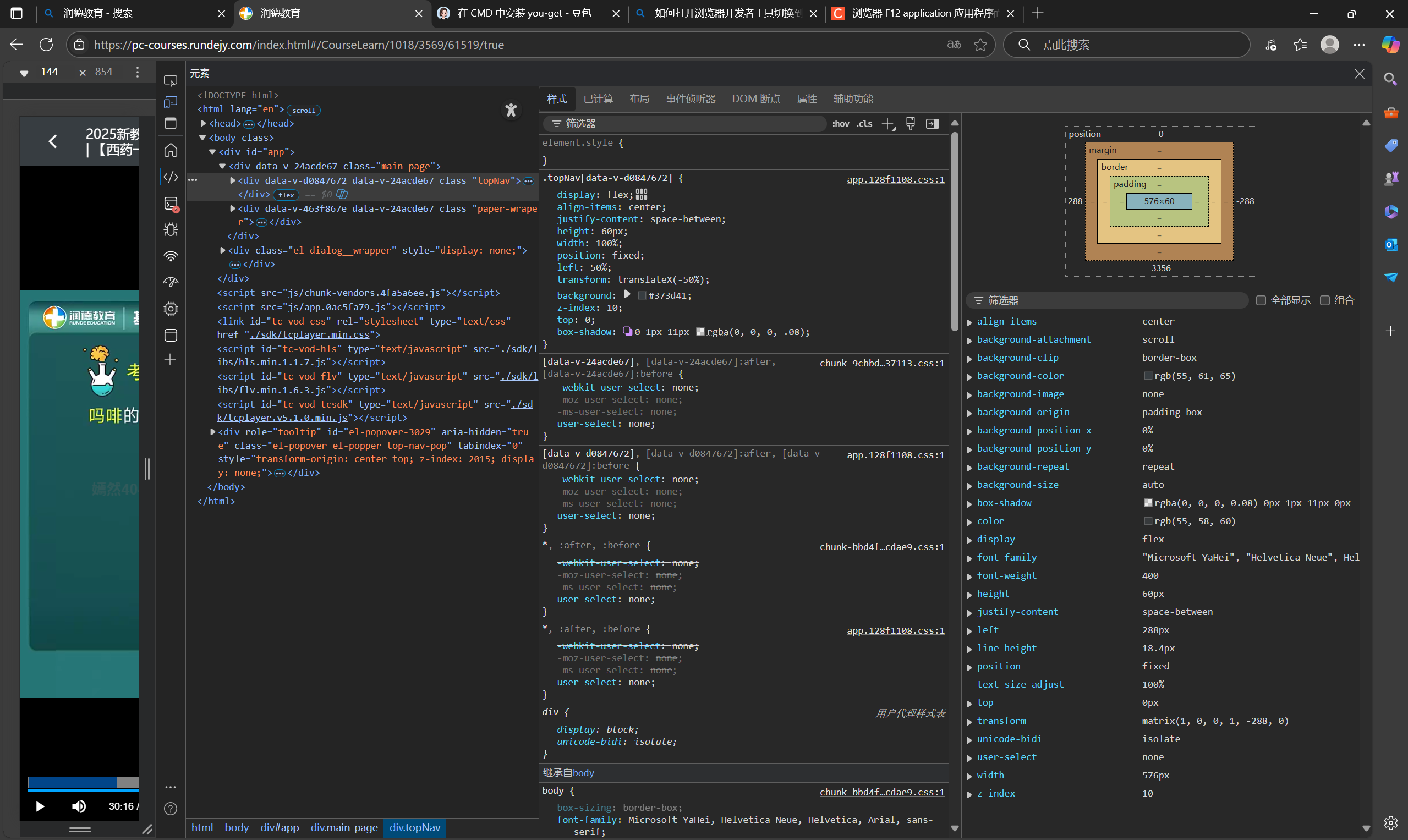1408x840 pixels.
Task: Toggle the .cls element classes panel
Action: pyautogui.click(x=864, y=123)
